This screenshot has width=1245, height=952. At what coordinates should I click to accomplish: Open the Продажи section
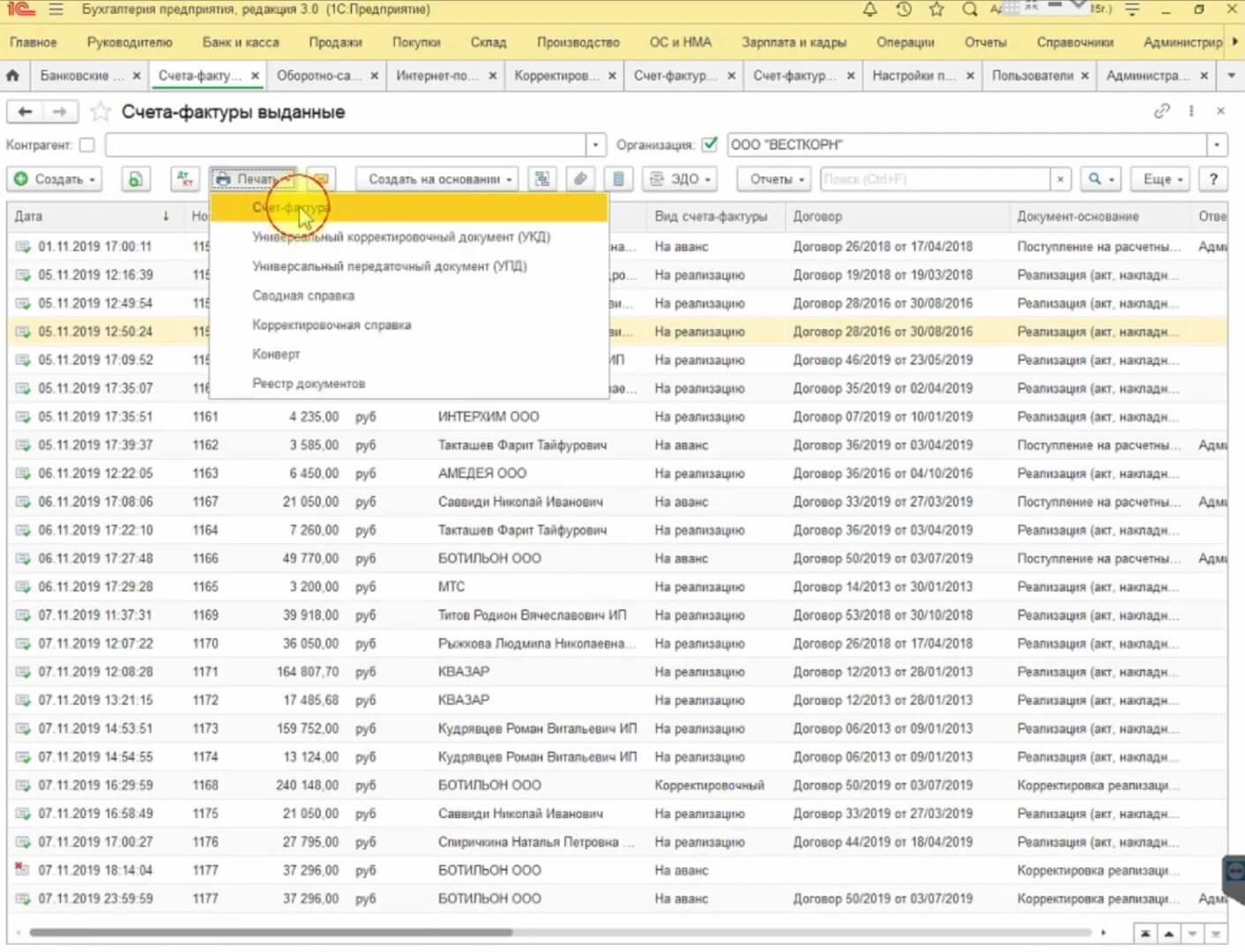[x=335, y=42]
